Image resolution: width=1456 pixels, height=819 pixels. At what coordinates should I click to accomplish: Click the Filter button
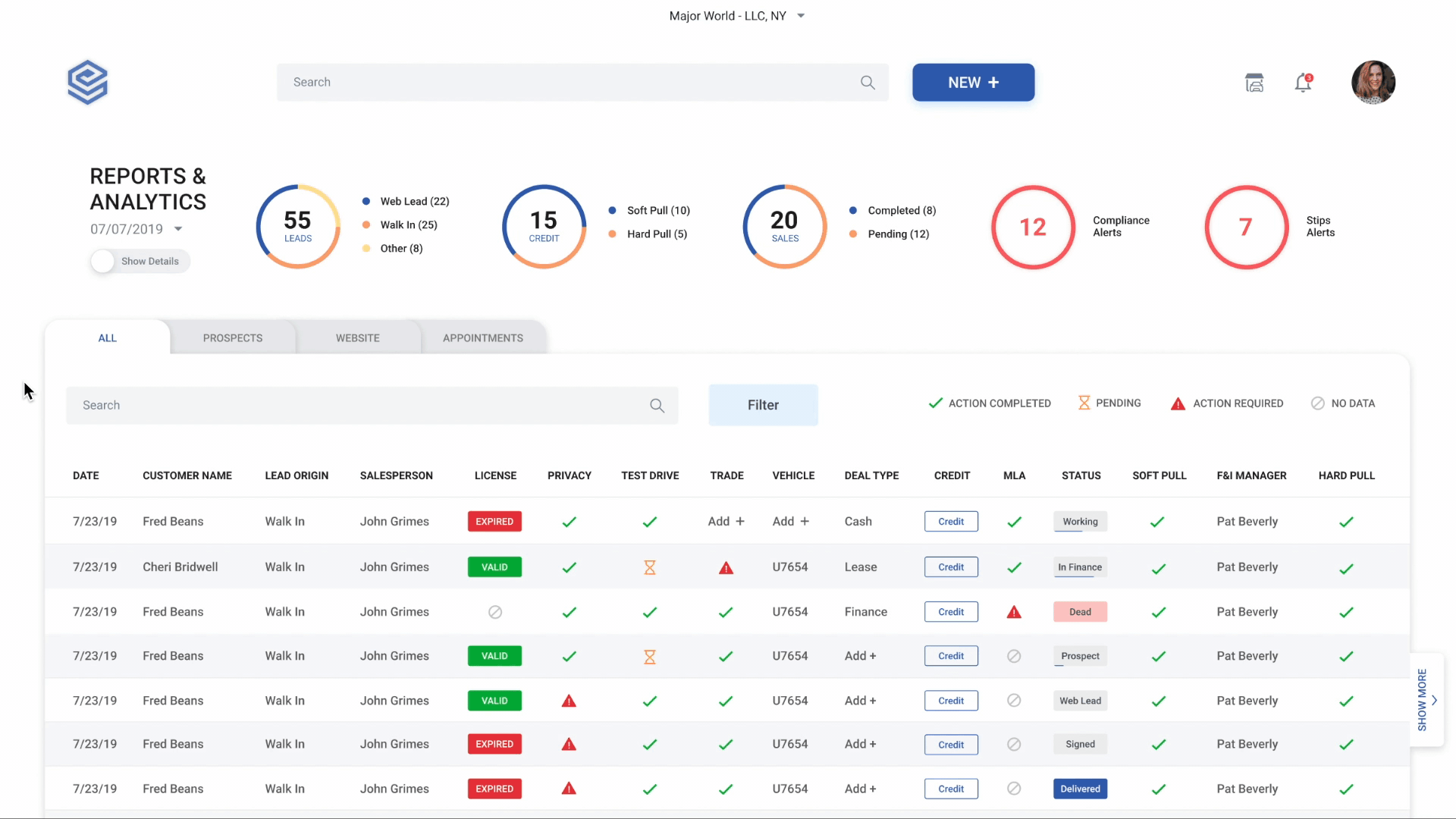click(x=763, y=405)
